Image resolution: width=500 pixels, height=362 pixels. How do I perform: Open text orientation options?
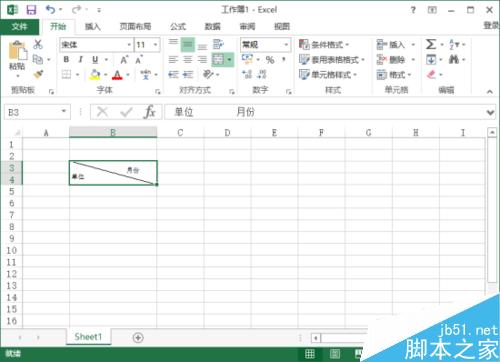click(208, 74)
